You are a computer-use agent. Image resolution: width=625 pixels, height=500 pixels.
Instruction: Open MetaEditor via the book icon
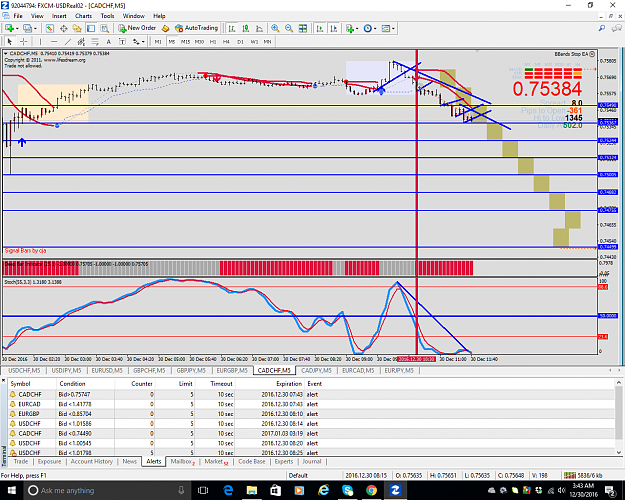[x=165, y=28]
